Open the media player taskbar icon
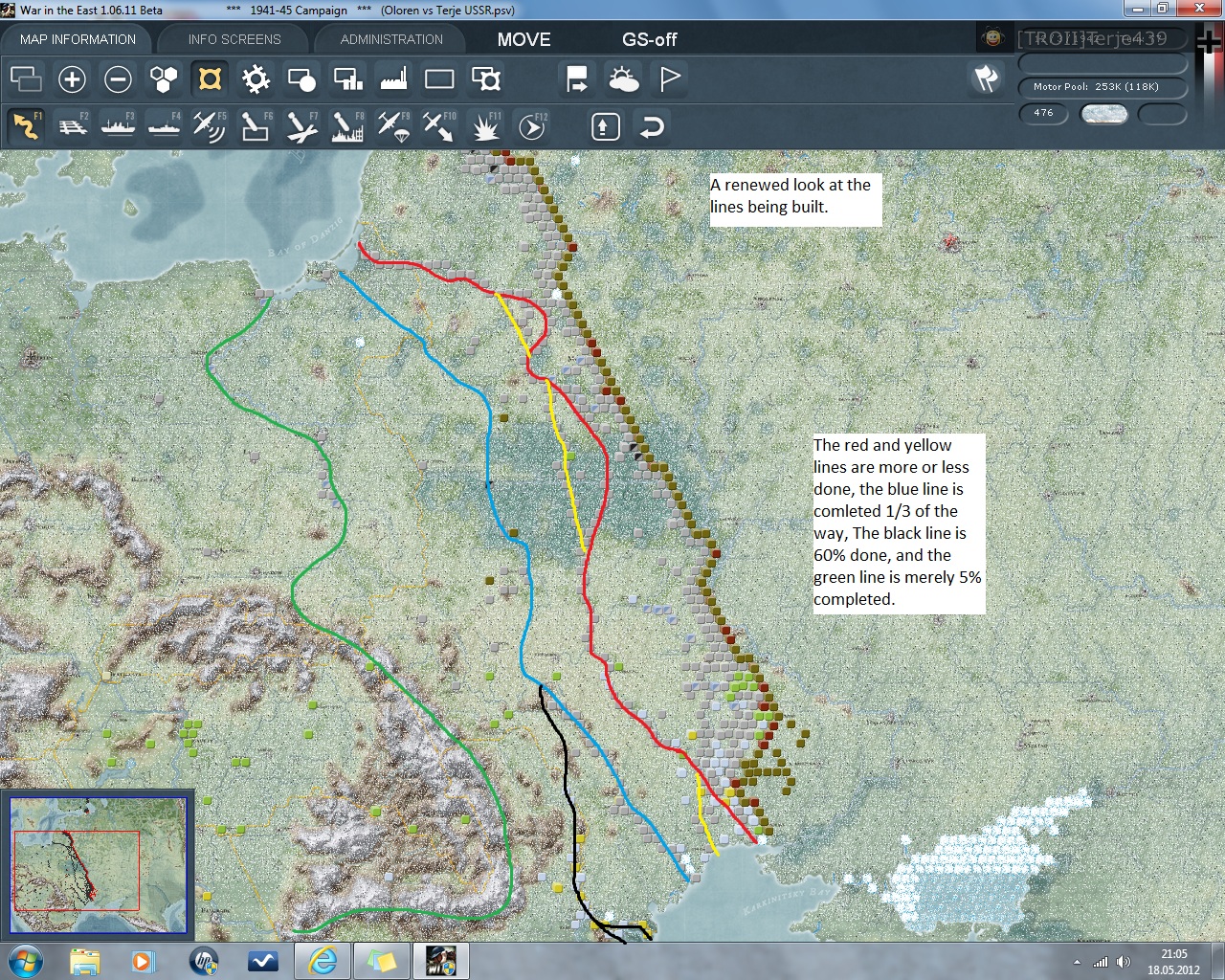This screenshot has height=980, width=1225. click(144, 961)
